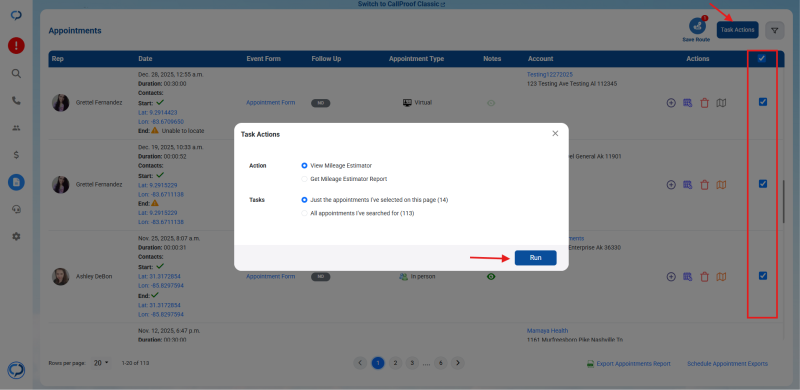
Task: Choose Just the appointments I've selected (14)
Action: coord(305,200)
